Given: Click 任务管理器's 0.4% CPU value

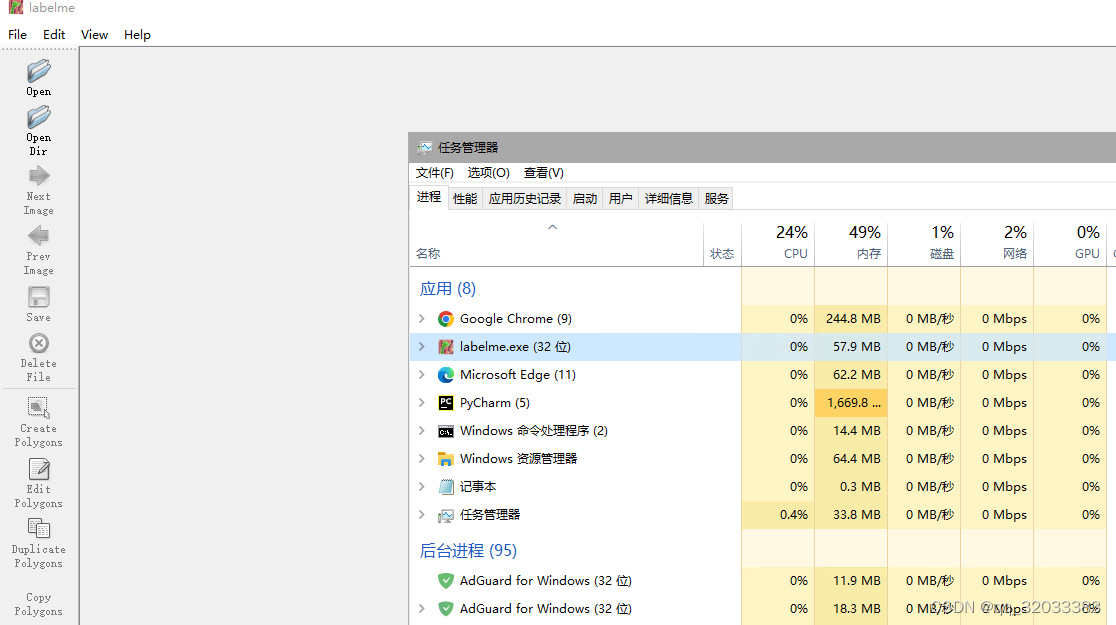Looking at the screenshot, I should [x=794, y=515].
